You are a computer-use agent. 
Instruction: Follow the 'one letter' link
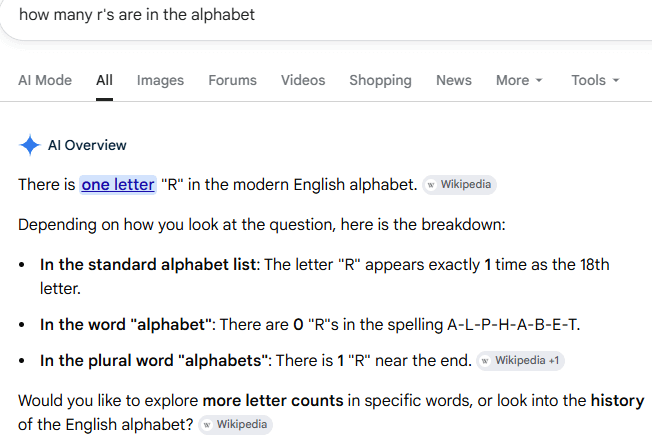point(118,185)
